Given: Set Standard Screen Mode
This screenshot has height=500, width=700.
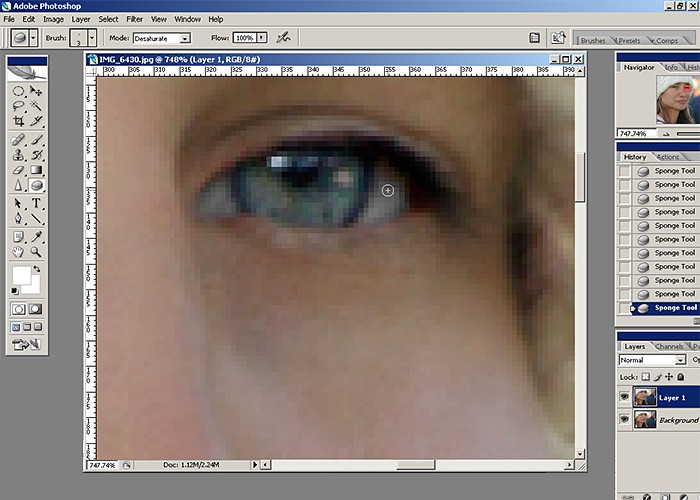Looking at the screenshot, I should [x=16, y=327].
